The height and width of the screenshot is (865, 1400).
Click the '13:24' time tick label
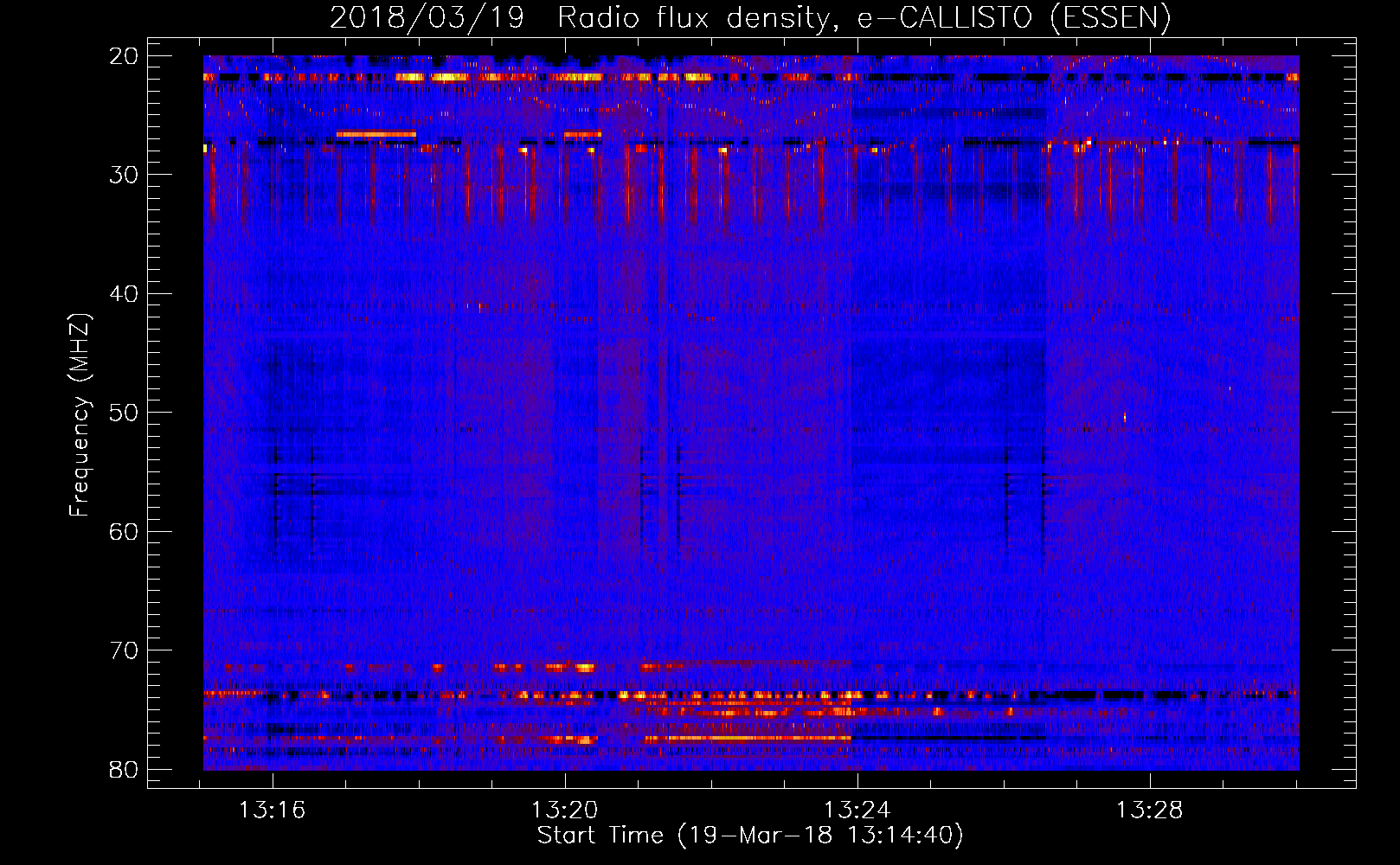click(857, 811)
